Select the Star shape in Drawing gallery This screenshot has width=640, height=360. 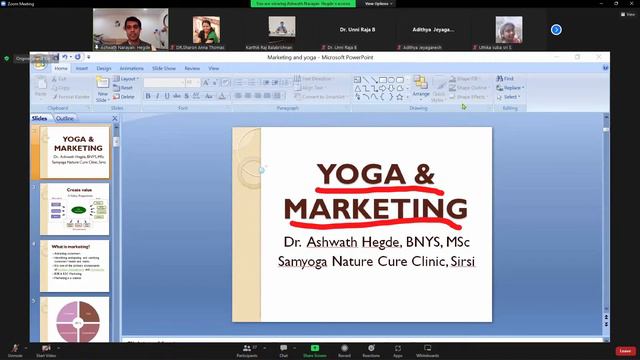tap(400, 97)
